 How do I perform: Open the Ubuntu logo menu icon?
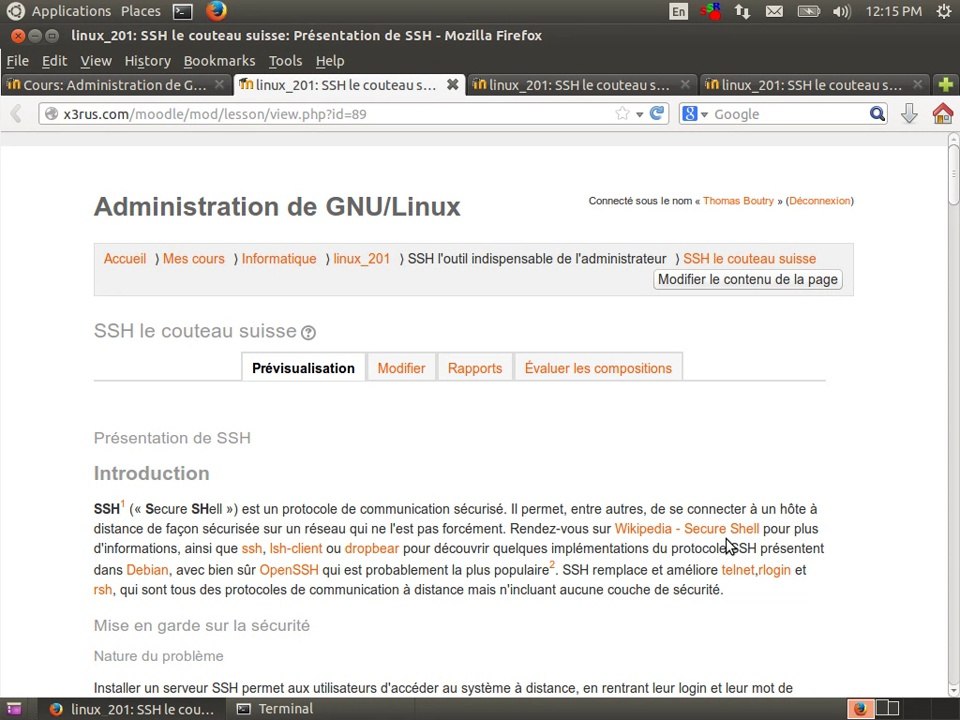15,11
